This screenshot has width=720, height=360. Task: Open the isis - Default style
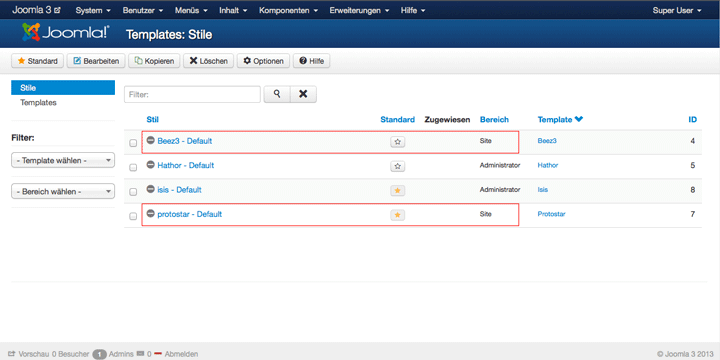point(179,190)
